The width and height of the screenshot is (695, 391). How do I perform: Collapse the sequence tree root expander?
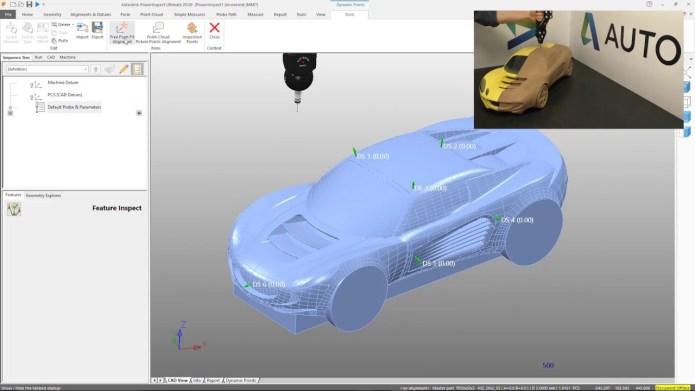coord(10,113)
